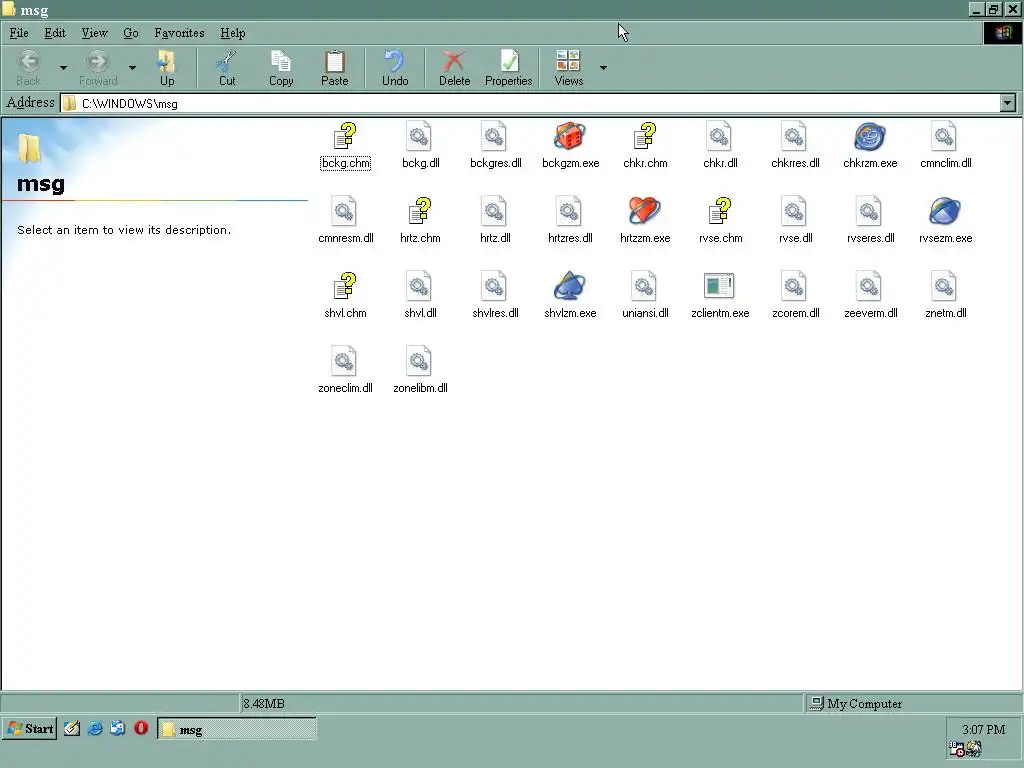The height and width of the screenshot is (768, 1024).
Task: Open the Help menu
Action: [x=232, y=33]
